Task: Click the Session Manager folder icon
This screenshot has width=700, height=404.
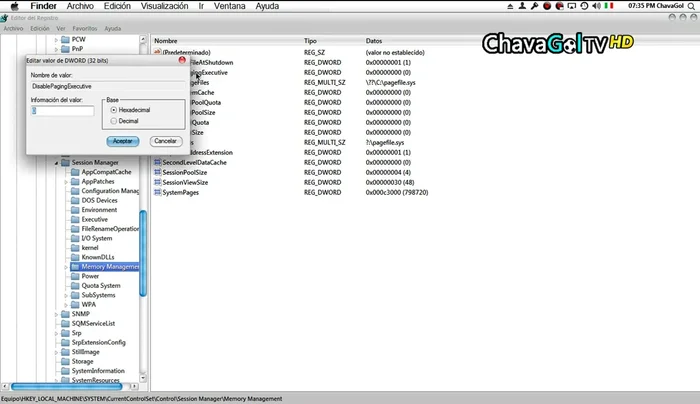Action: 65,162
